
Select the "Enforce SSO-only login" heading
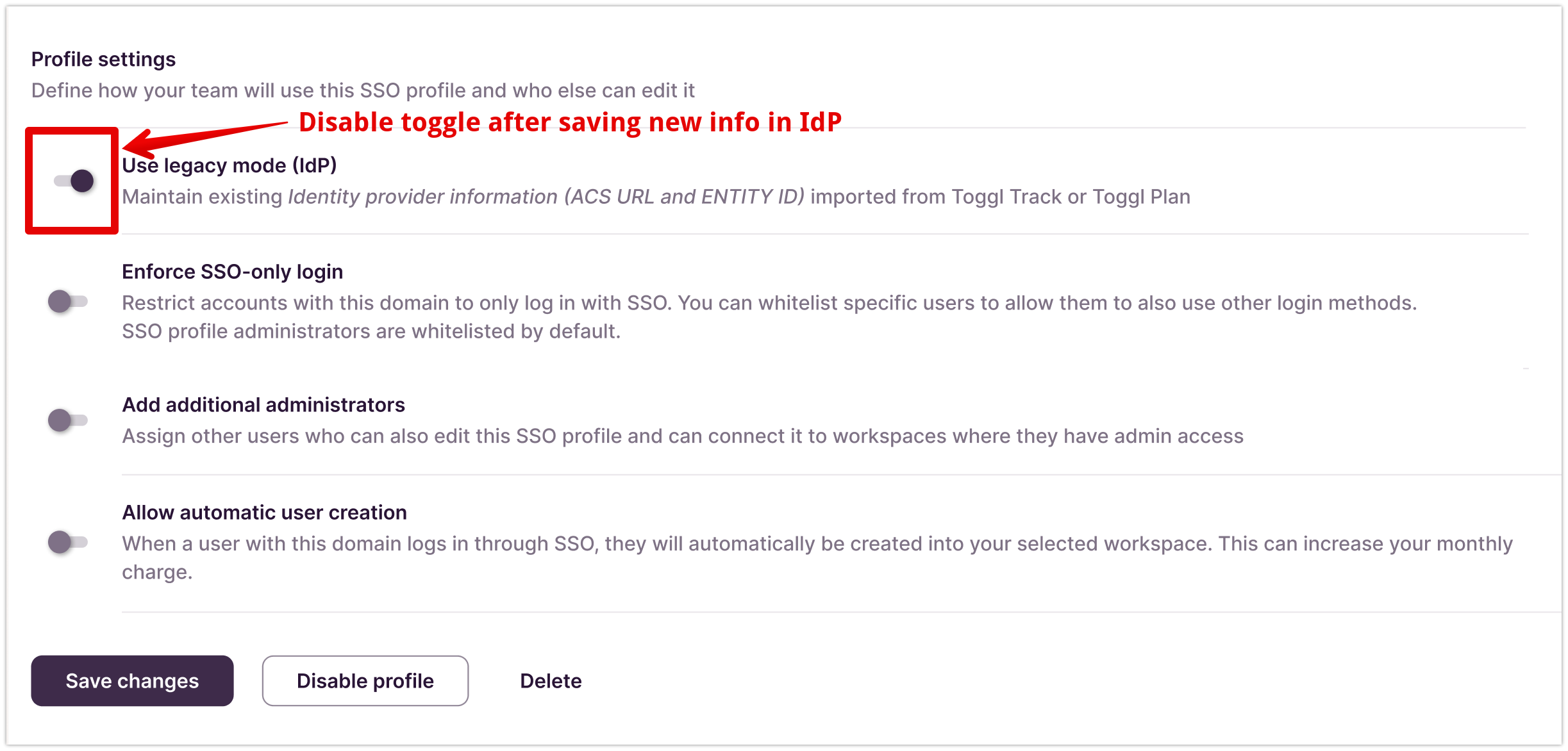[x=232, y=272]
